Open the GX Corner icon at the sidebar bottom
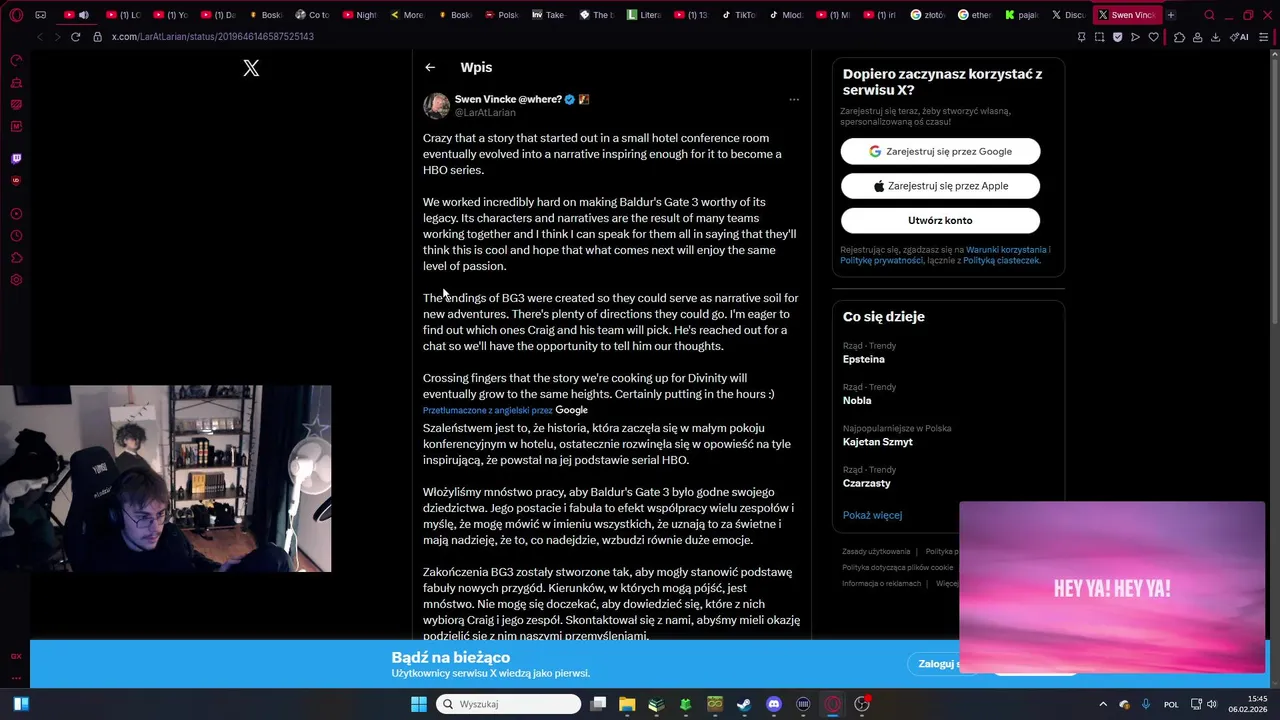1280x720 pixels. tap(16, 656)
